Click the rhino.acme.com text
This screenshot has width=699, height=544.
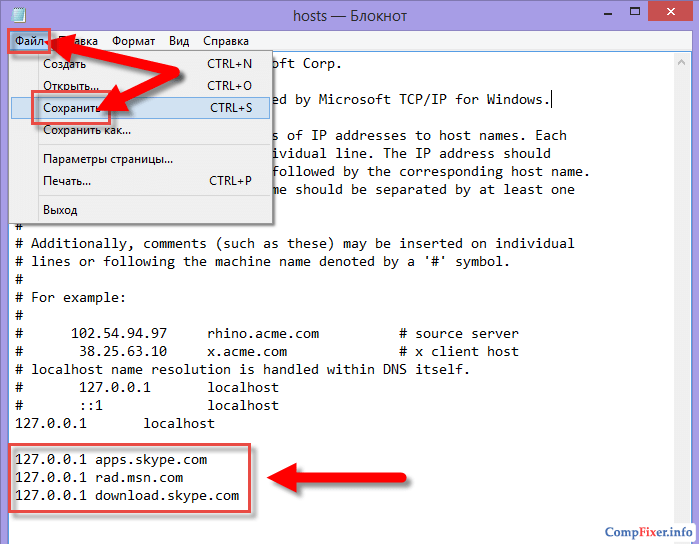click(x=263, y=334)
